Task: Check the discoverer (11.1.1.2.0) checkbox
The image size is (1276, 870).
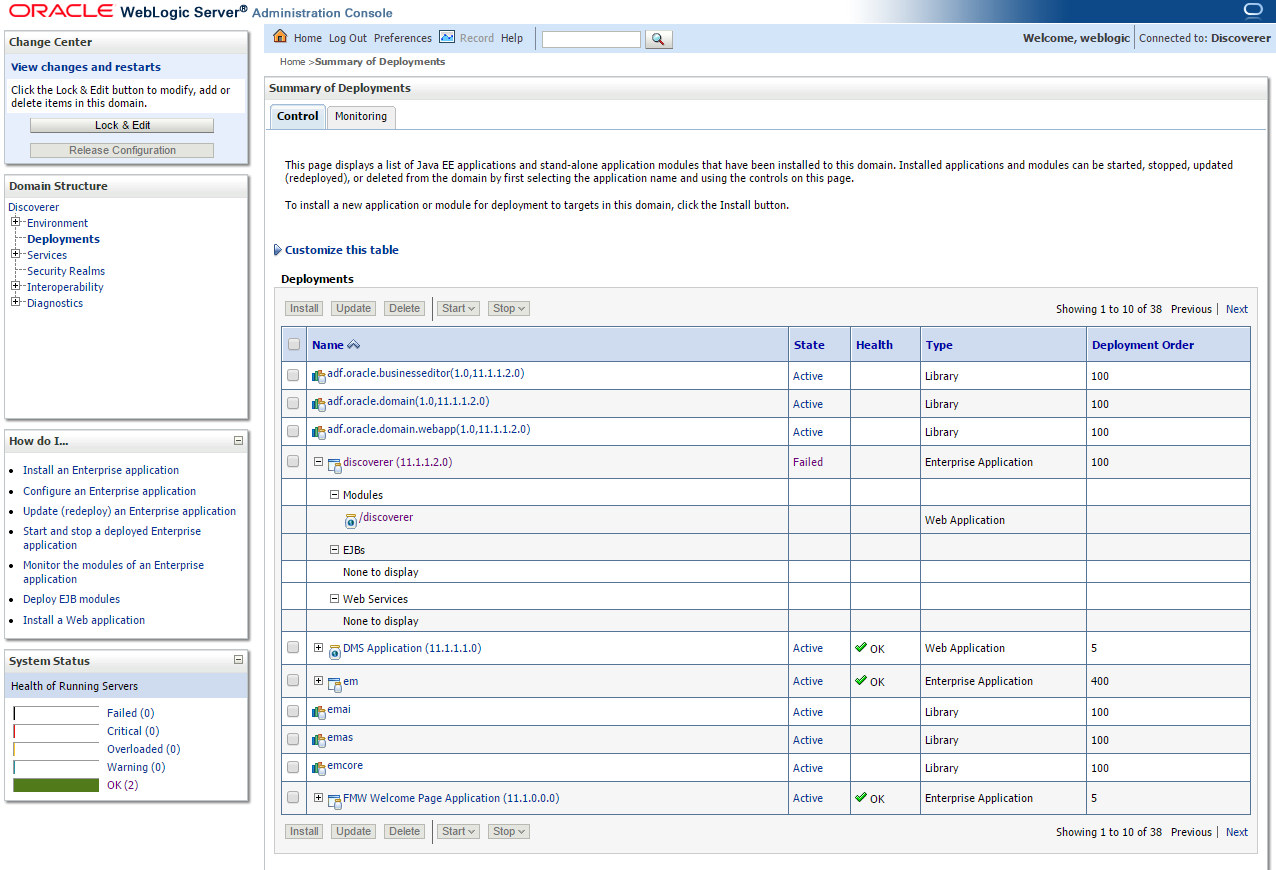Action: (293, 461)
